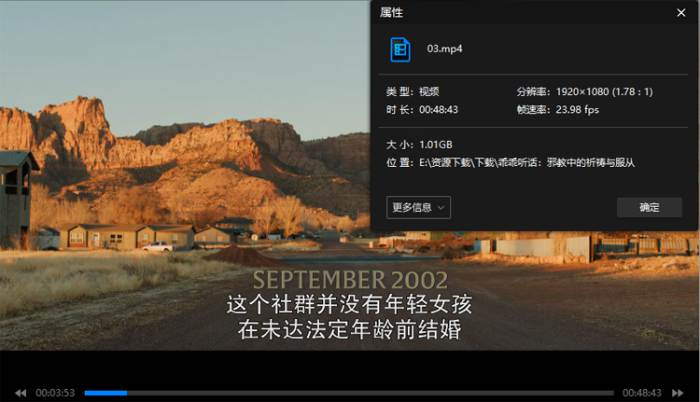Select the 03.mp4 file name text
The image size is (700, 402).
coord(445,49)
